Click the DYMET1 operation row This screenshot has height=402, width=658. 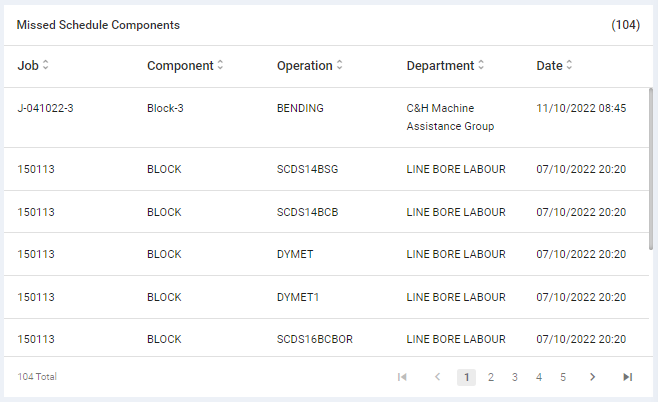point(298,297)
